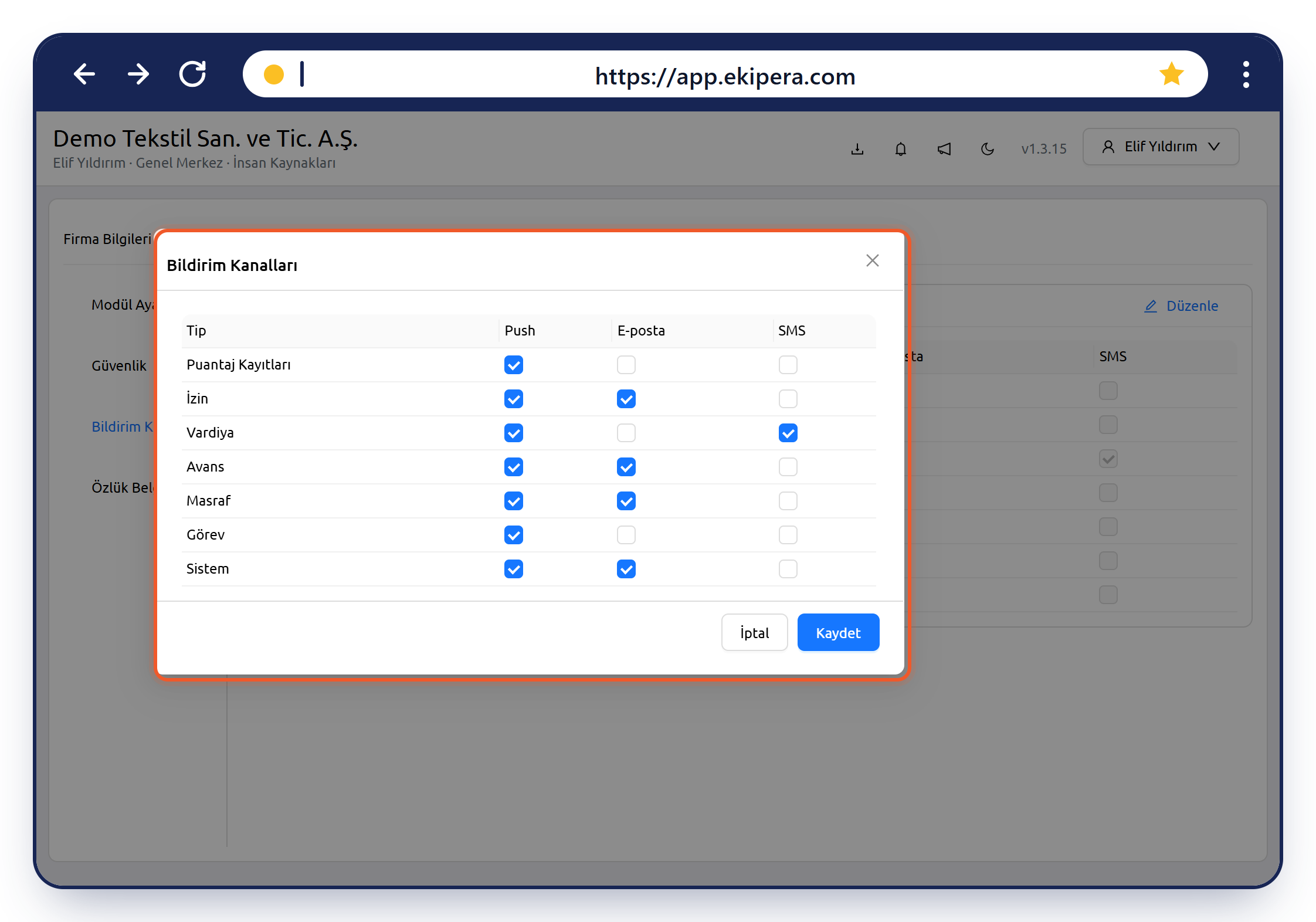This screenshot has height=922, width=1316.
Task: Click the Push column header
Action: pyautogui.click(x=520, y=331)
